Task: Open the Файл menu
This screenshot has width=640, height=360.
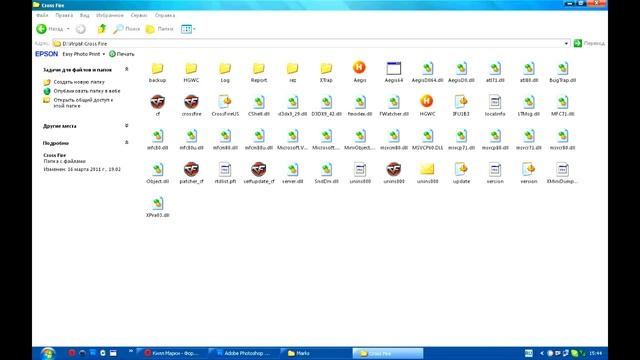Action: click(42, 15)
